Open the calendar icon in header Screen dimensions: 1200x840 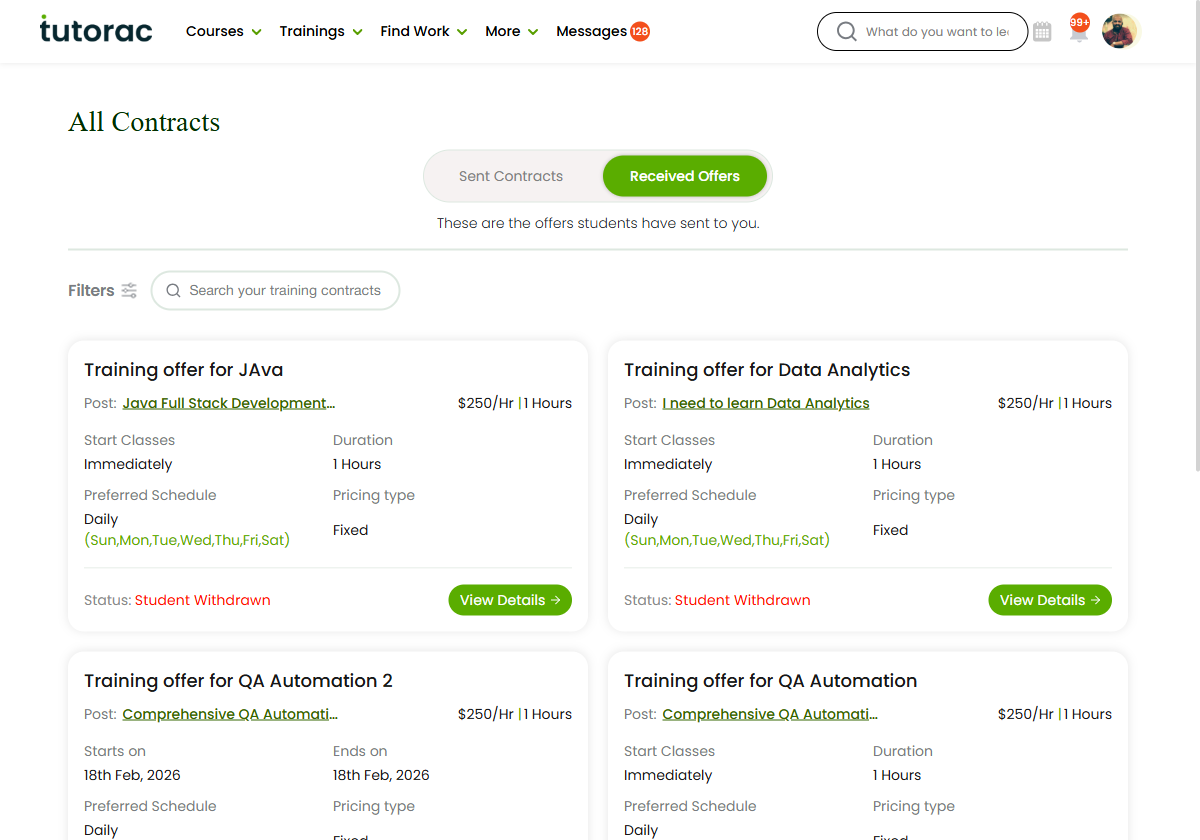point(1042,32)
